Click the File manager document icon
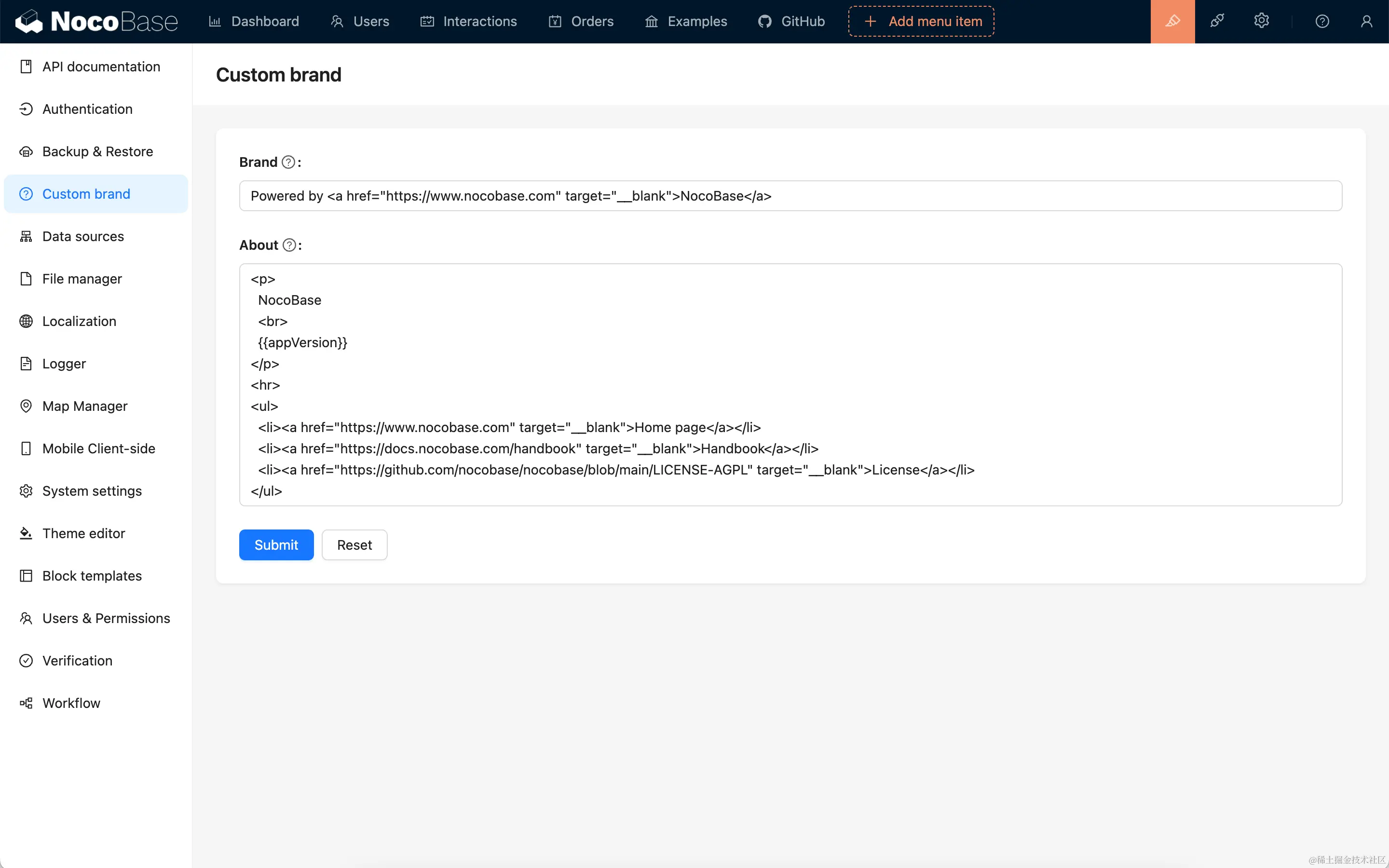This screenshot has height=868, width=1389. (x=26, y=279)
